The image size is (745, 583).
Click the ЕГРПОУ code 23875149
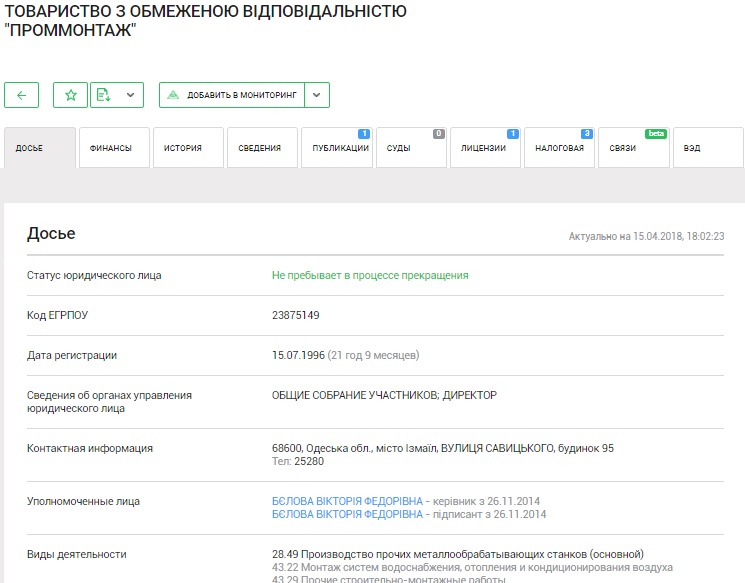tap(296, 315)
